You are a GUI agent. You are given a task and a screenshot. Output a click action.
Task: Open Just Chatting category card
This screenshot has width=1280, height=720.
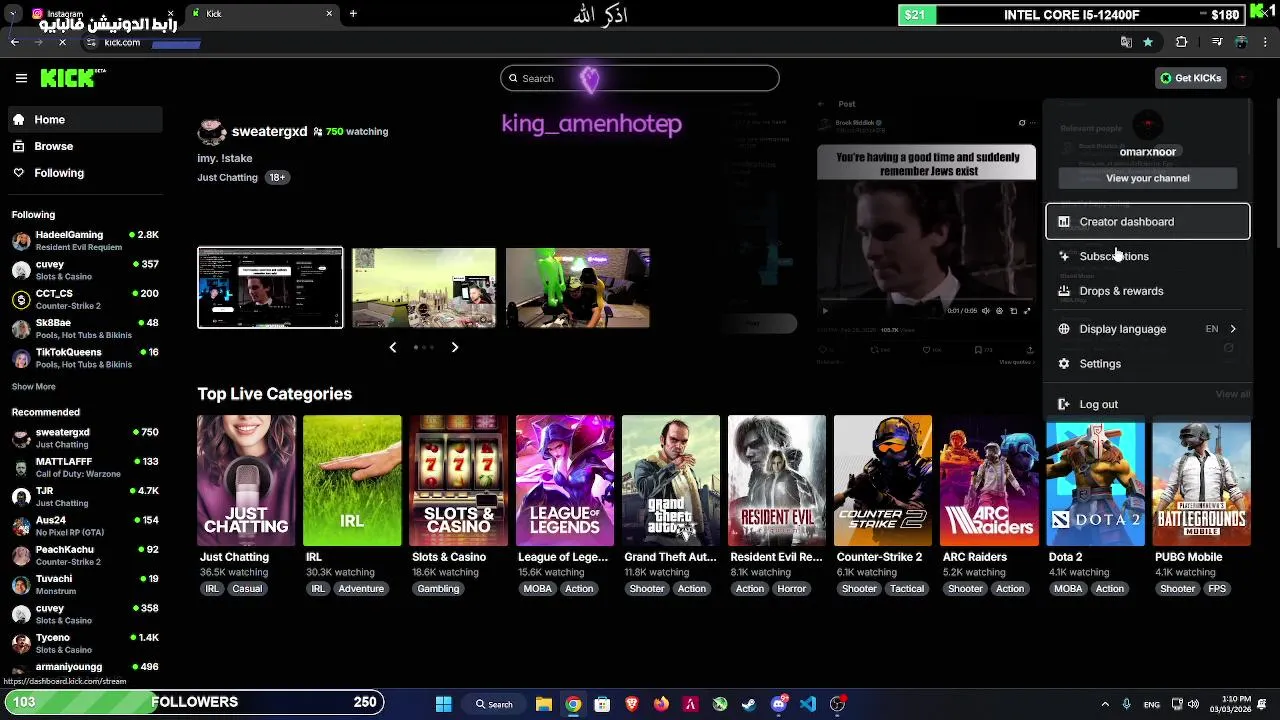(246, 481)
